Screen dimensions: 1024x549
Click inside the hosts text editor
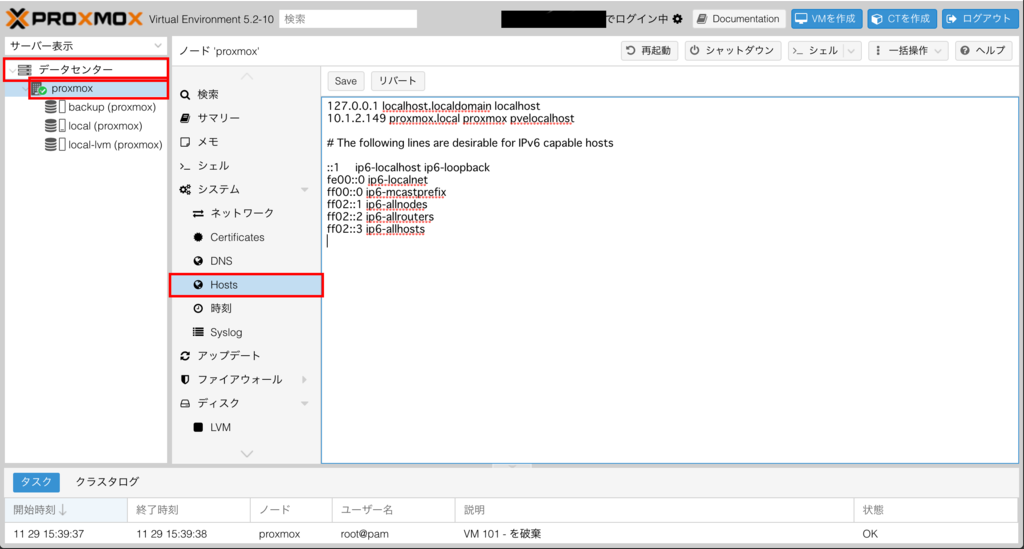click(x=669, y=281)
